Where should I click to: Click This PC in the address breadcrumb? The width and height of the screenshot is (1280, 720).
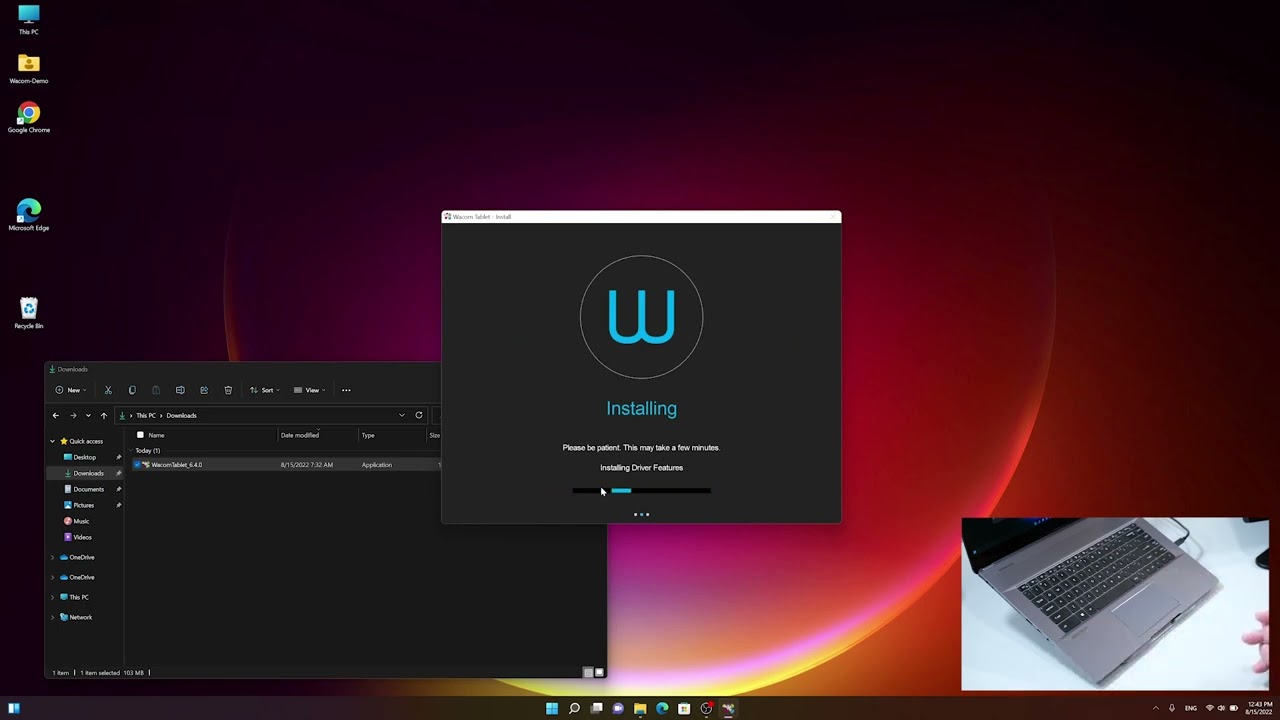click(x=146, y=415)
